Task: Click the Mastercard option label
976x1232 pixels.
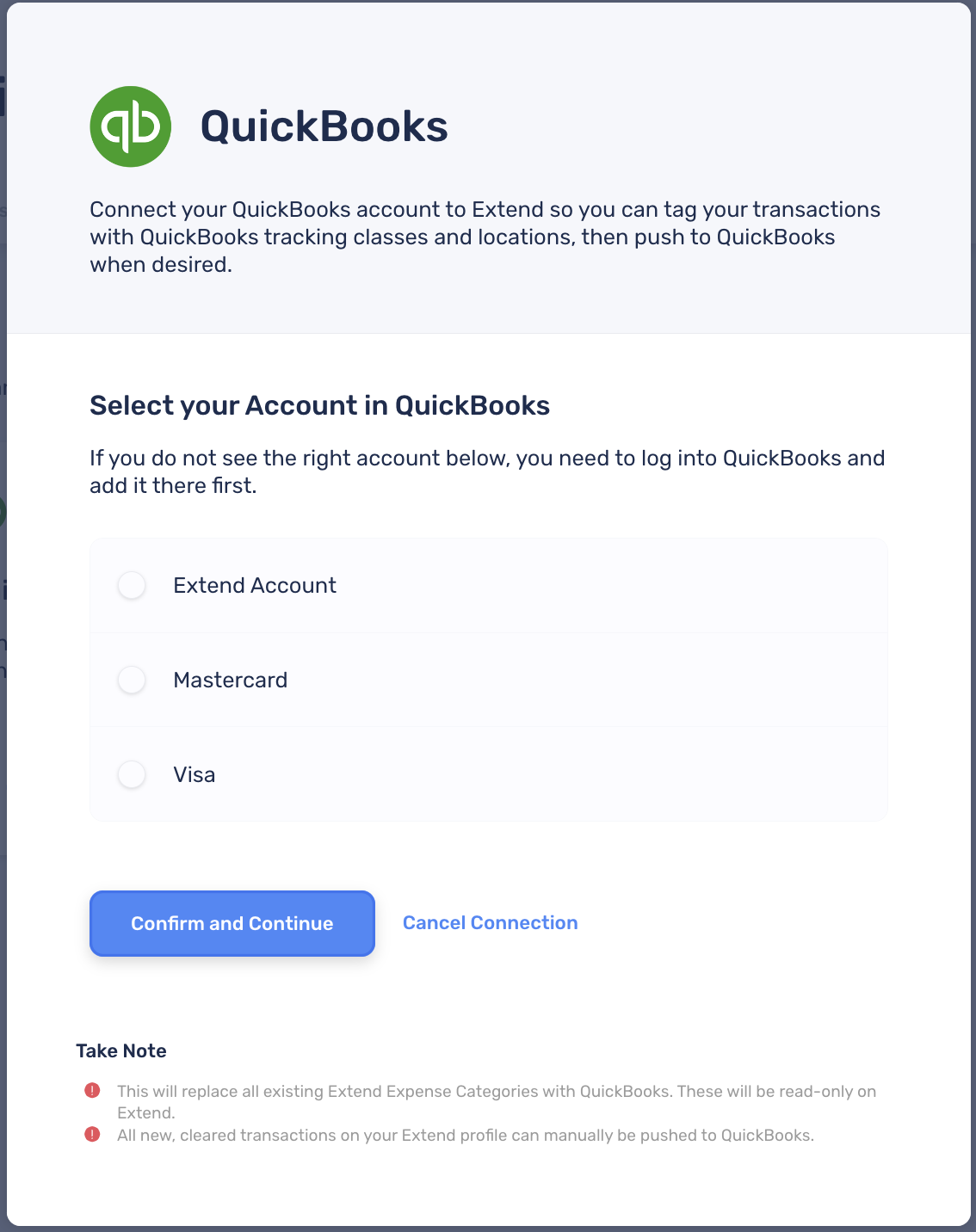Action: coord(231,681)
